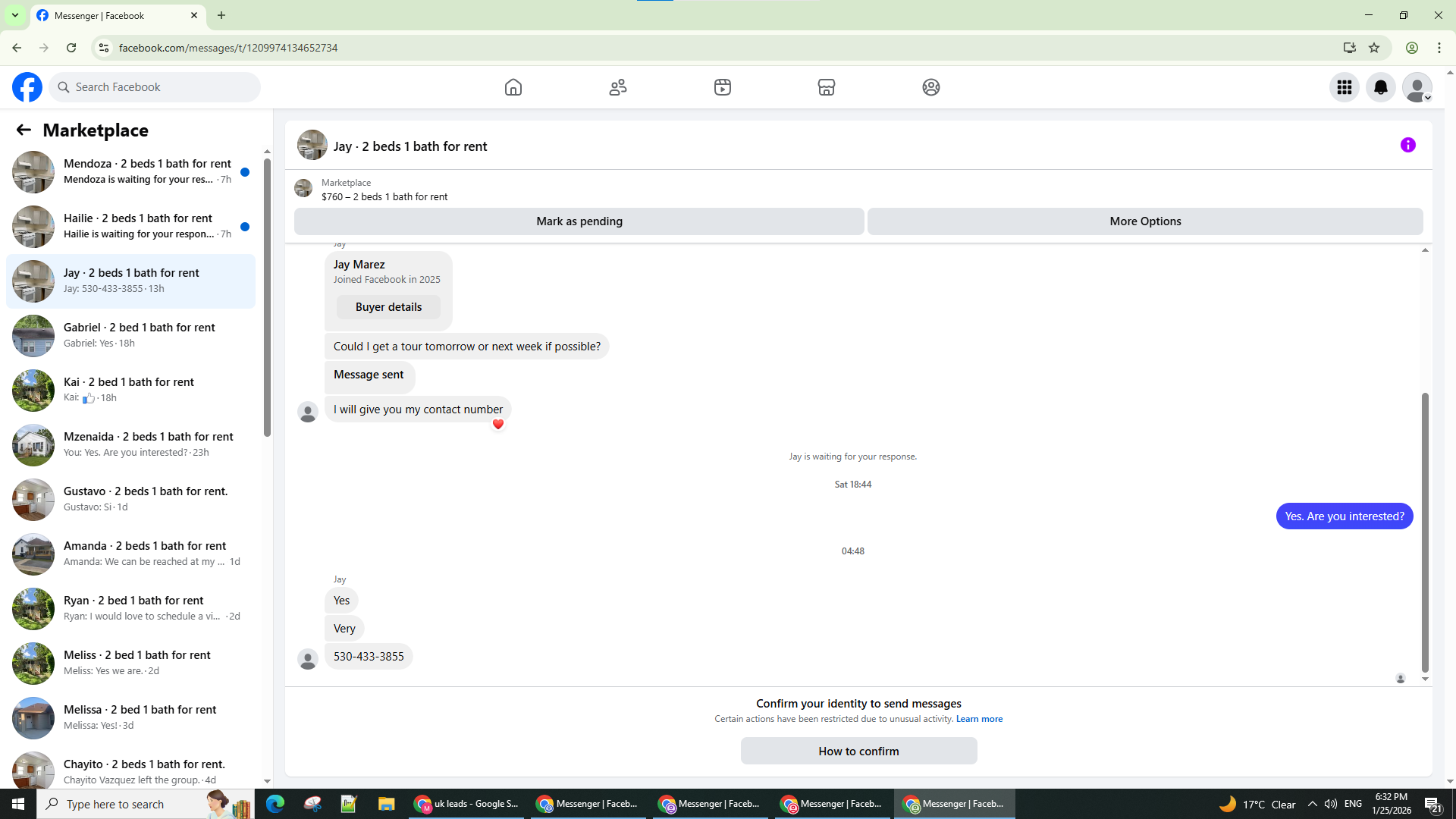Open the volume control in system tray
The image size is (1456, 819).
(x=1331, y=804)
